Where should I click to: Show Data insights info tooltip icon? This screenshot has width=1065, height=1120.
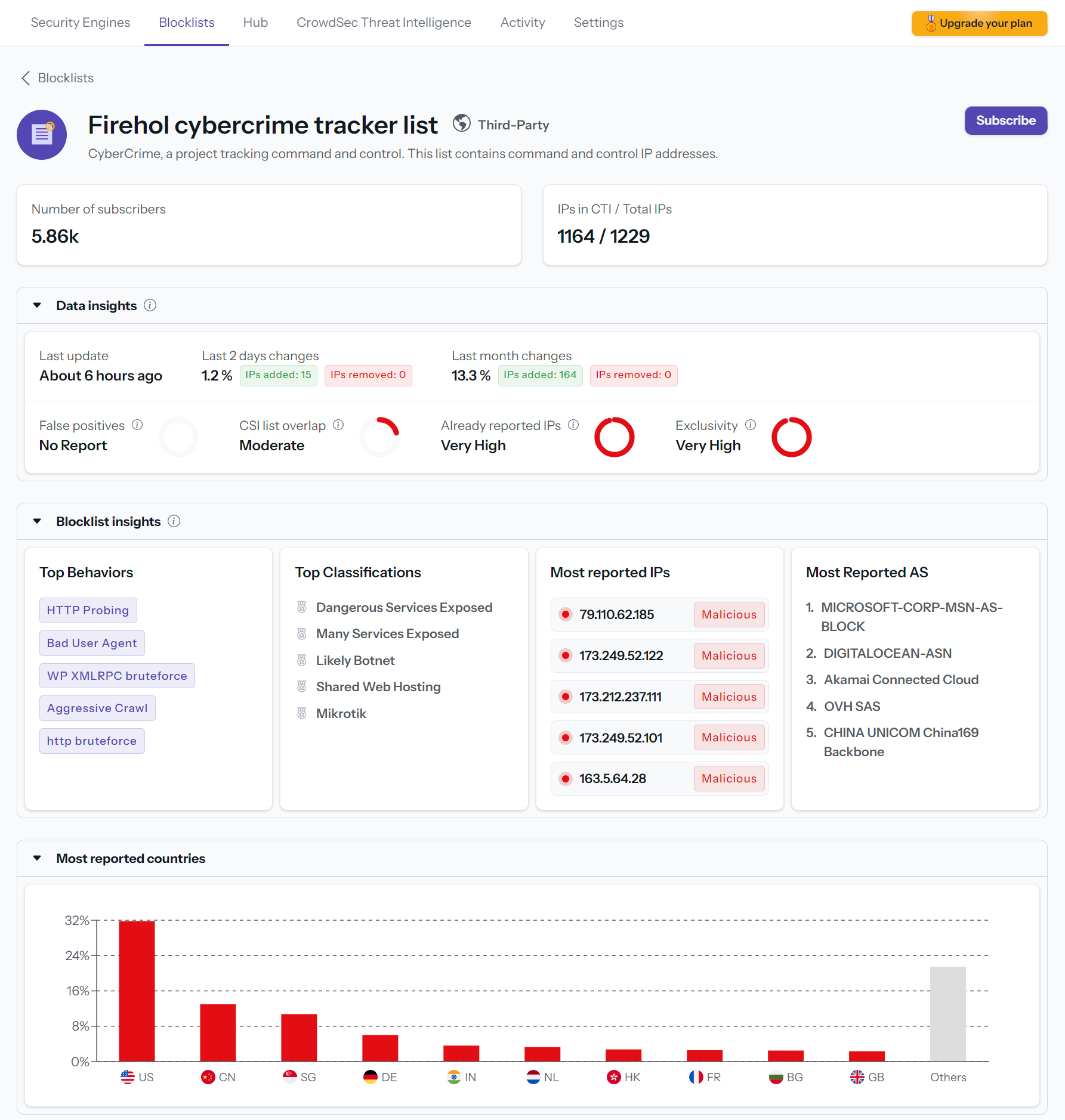[150, 305]
